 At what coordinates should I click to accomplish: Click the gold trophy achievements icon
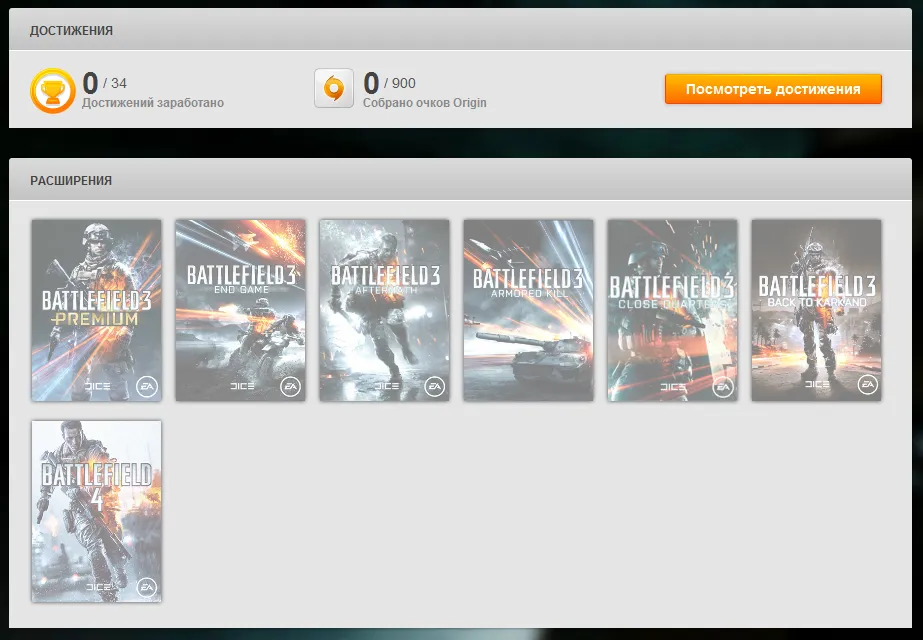click(x=52, y=90)
